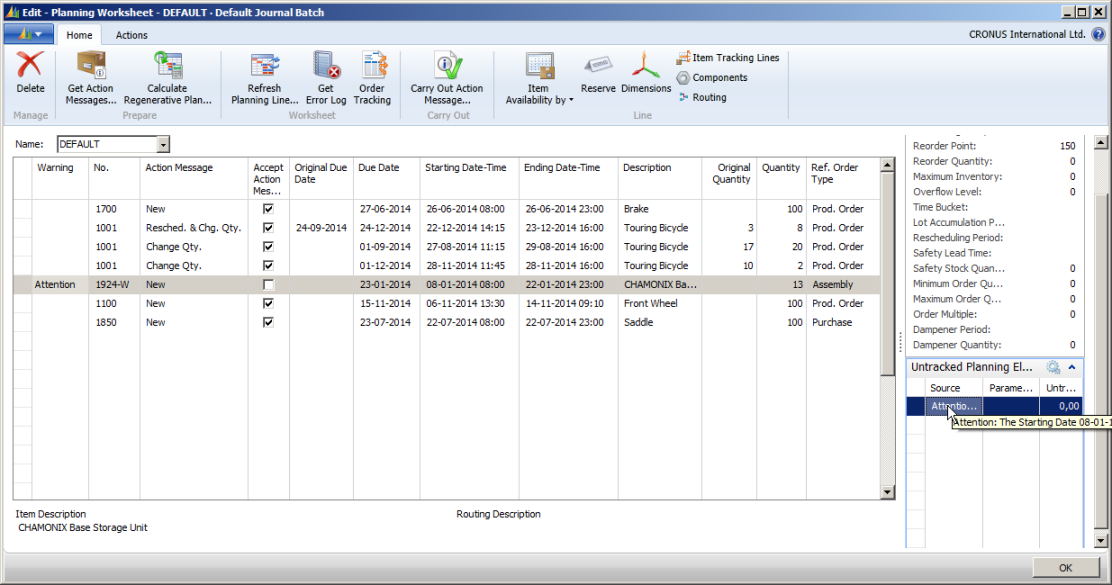Toggle Accept Action Message for Front Wheel row
The height and width of the screenshot is (585, 1112).
(x=268, y=303)
